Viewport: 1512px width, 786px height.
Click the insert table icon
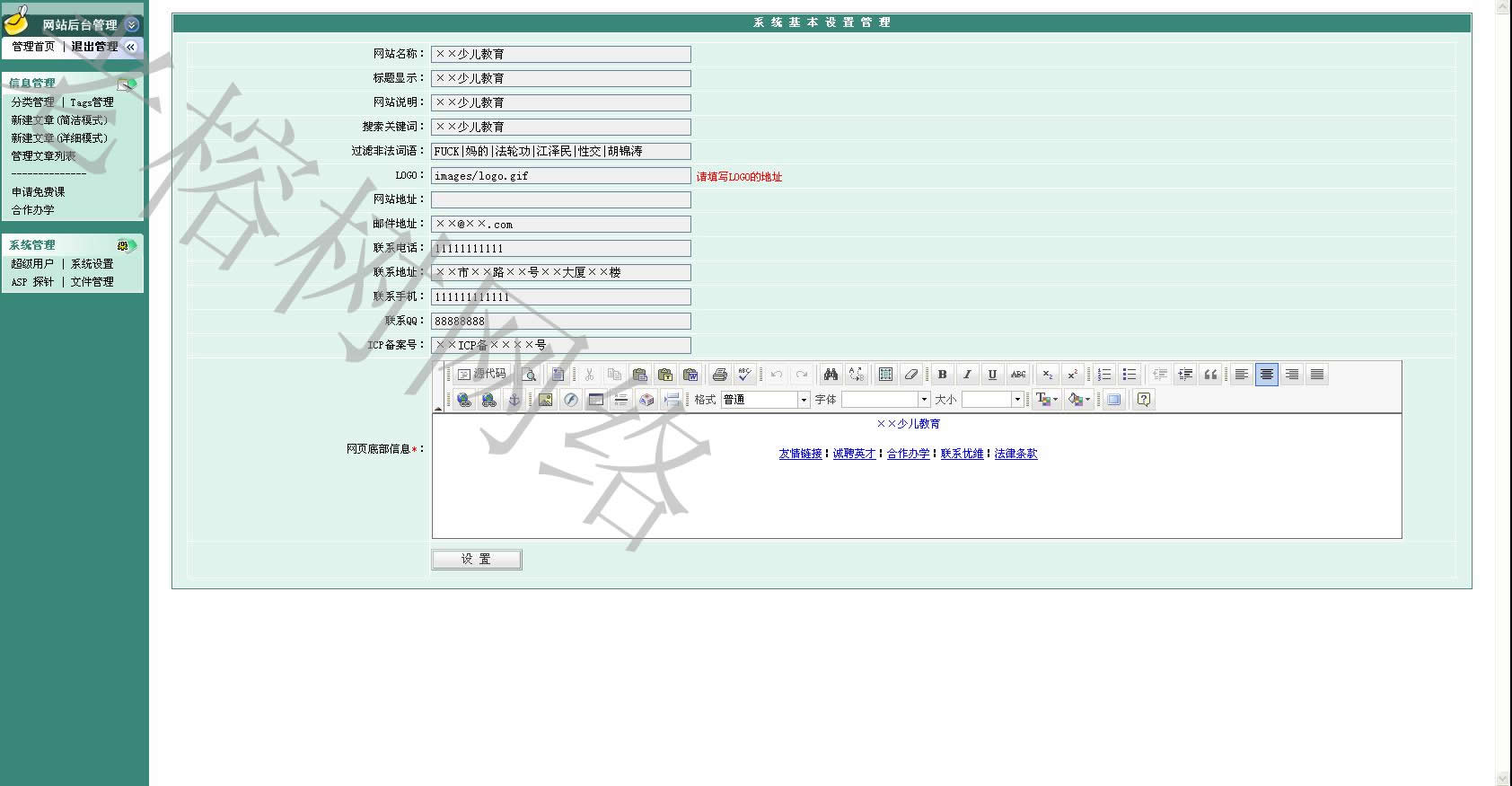click(x=595, y=400)
